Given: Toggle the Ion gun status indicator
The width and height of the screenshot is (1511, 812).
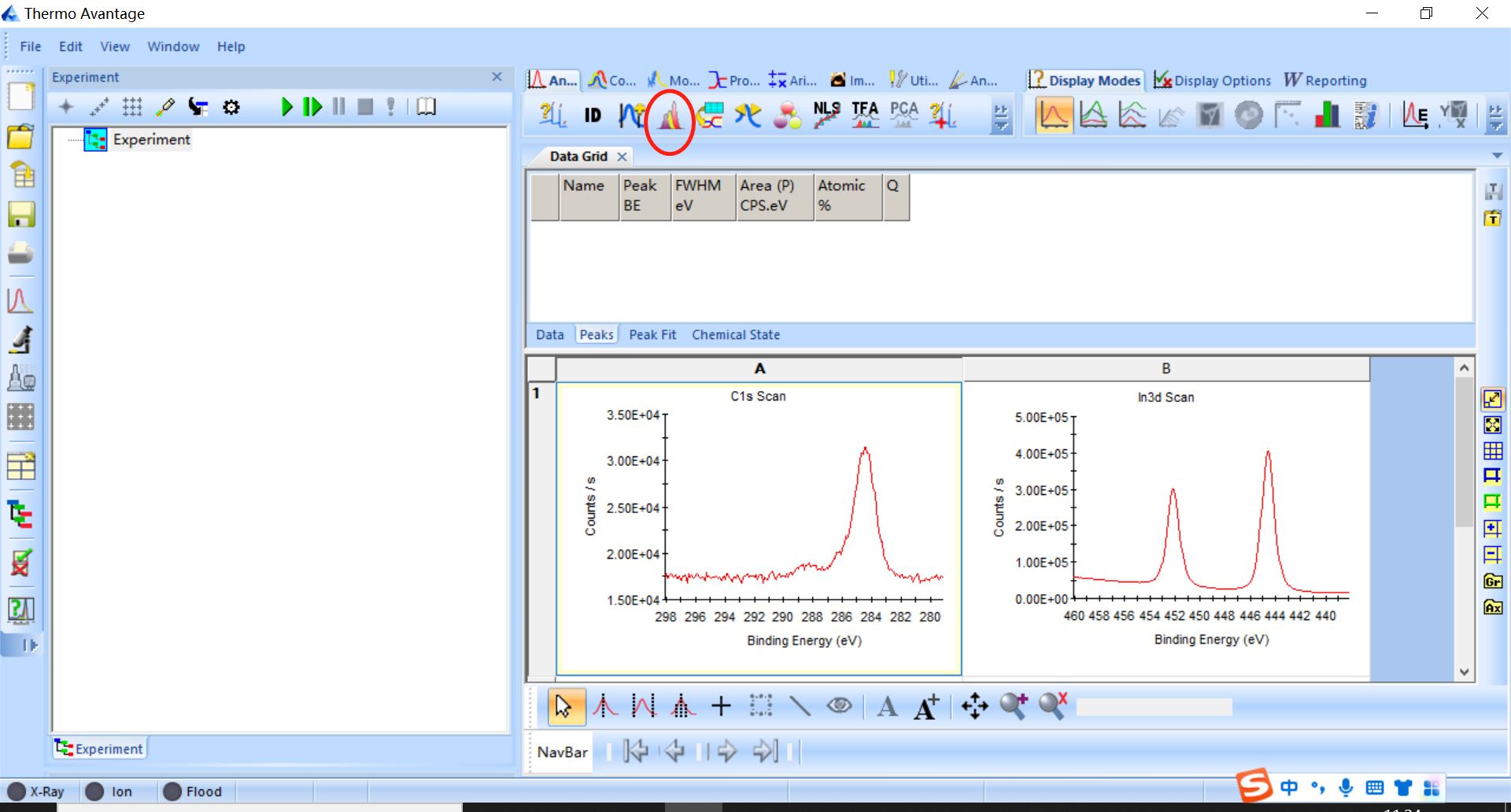Looking at the screenshot, I should 109,791.
